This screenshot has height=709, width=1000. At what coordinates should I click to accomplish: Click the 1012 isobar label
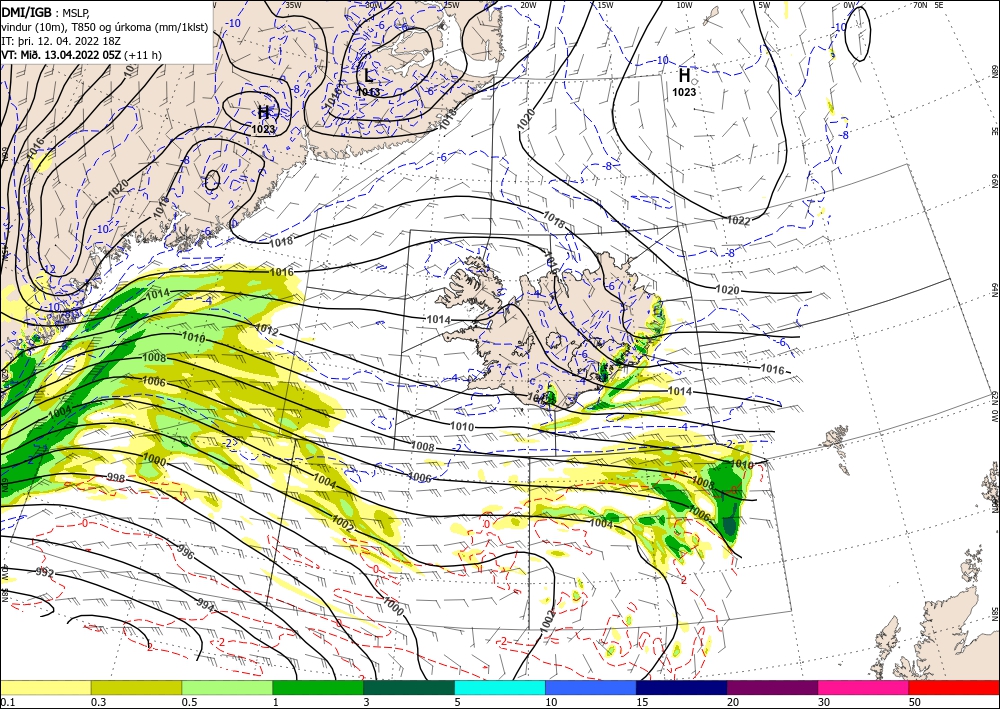pyautogui.click(x=267, y=330)
